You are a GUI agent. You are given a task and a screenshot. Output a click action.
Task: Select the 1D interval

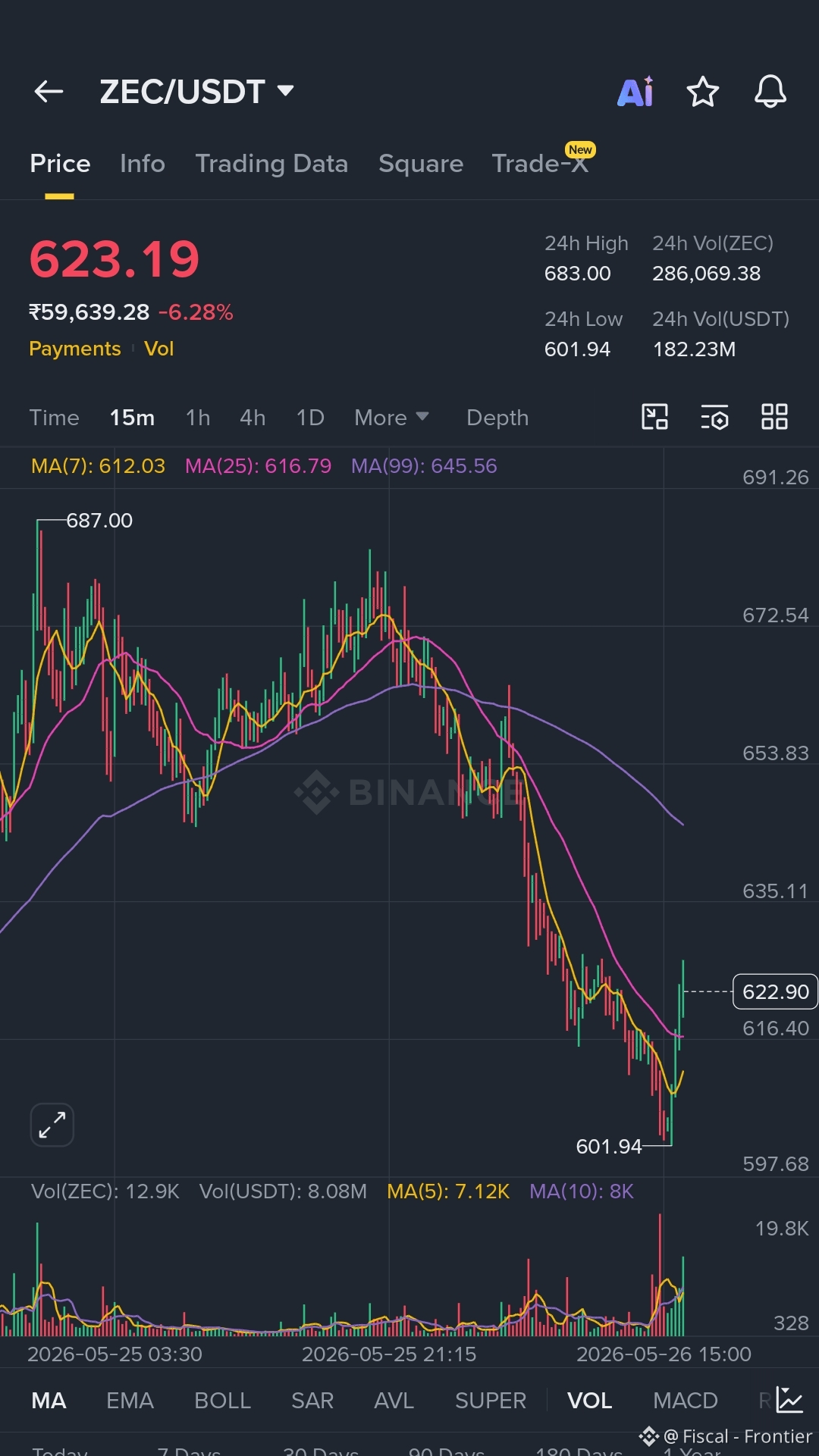tap(310, 418)
